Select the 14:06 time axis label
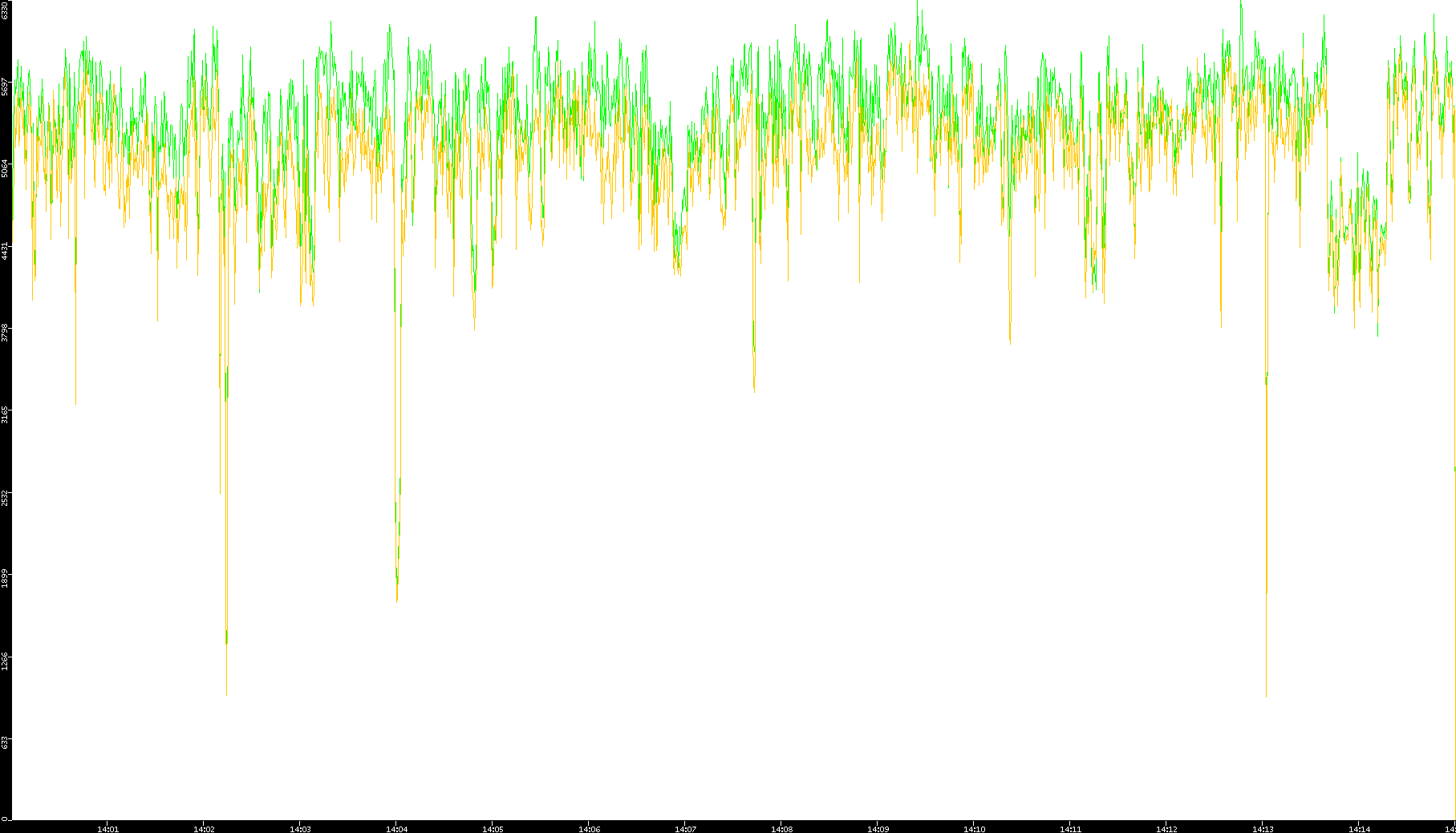The image size is (1456, 833). (589, 829)
